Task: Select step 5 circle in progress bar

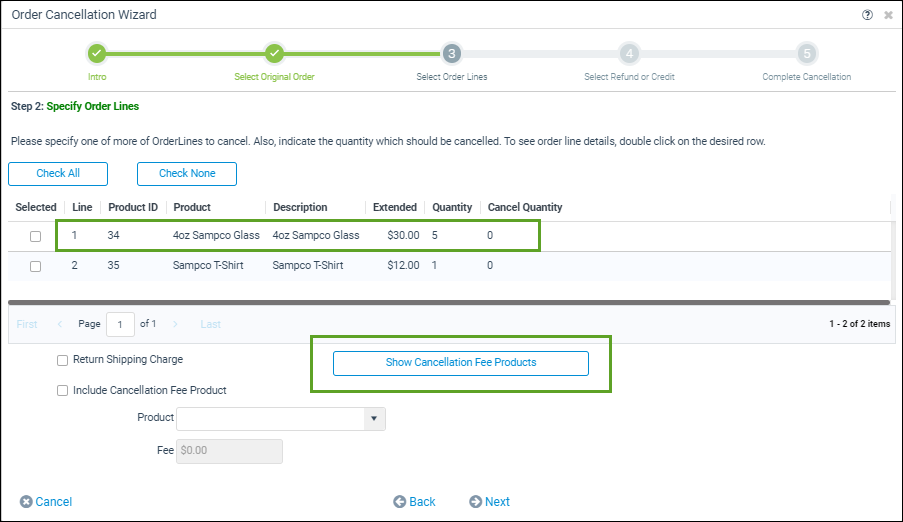Action: (807, 54)
